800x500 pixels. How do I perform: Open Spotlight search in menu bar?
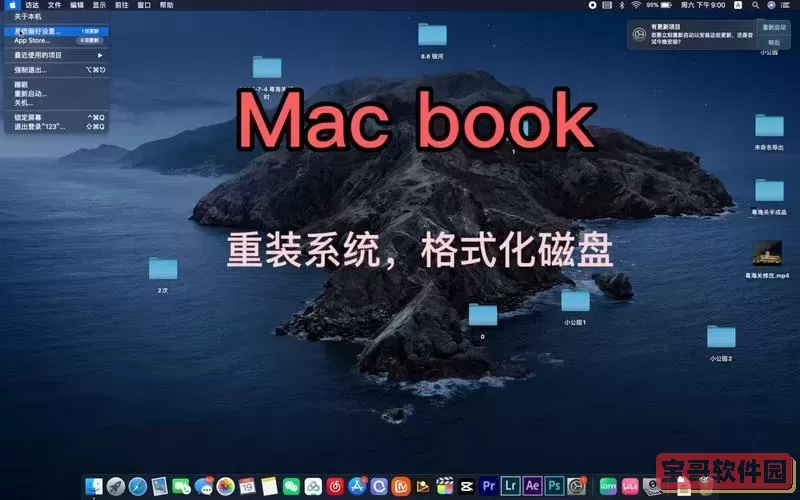755,5
